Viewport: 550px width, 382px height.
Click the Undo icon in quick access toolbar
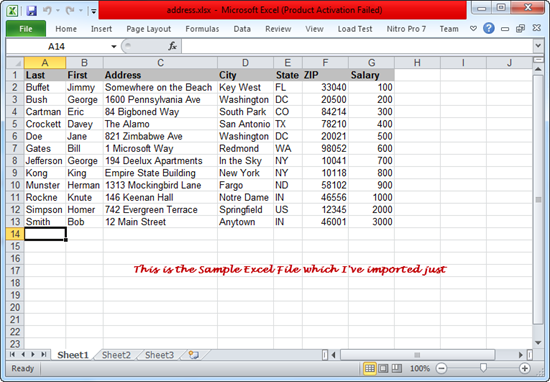click(47, 11)
